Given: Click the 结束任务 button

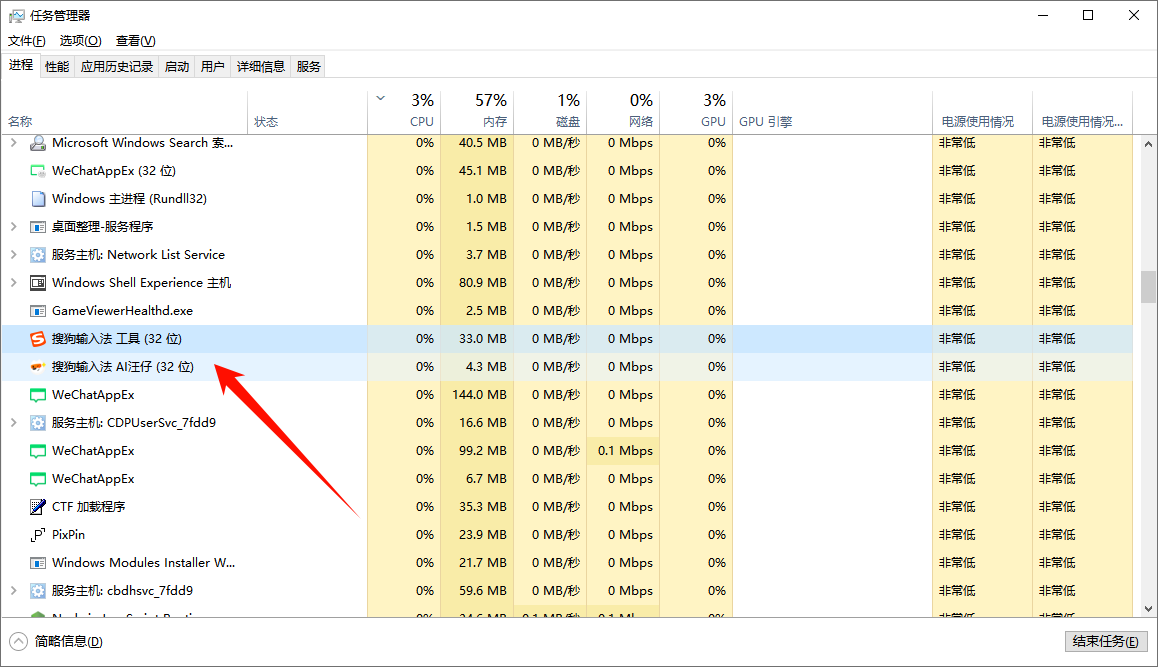Looking at the screenshot, I should (x=1105, y=641).
